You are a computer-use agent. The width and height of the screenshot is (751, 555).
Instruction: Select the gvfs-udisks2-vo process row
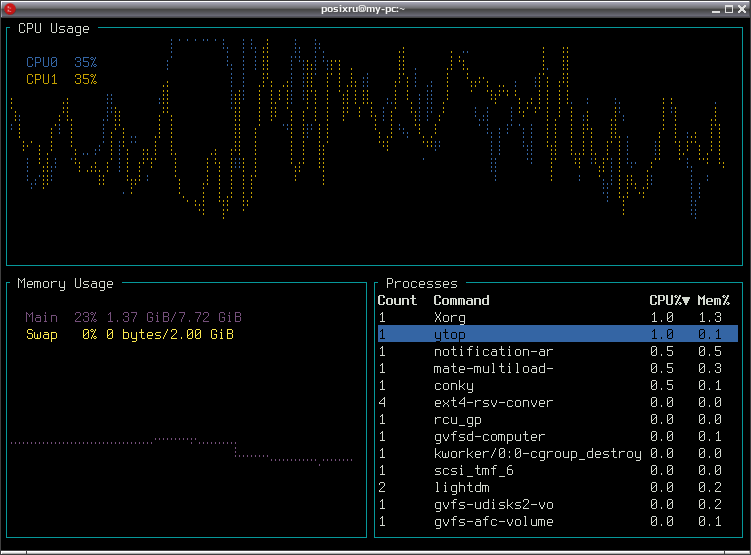coord(558,504)
